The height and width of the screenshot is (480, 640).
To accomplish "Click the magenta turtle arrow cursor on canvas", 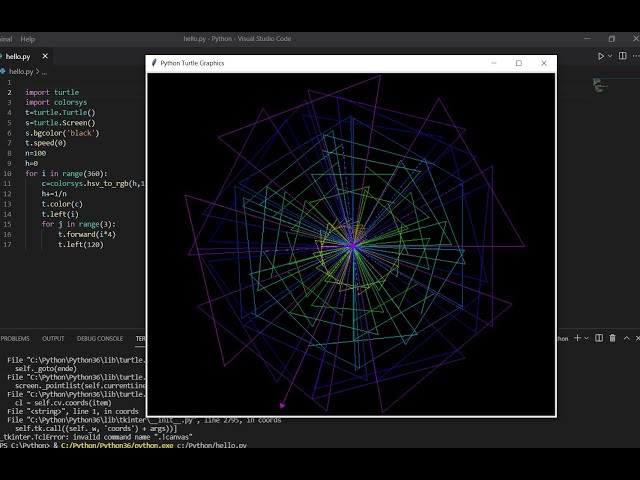I will (x=282, y=405).
